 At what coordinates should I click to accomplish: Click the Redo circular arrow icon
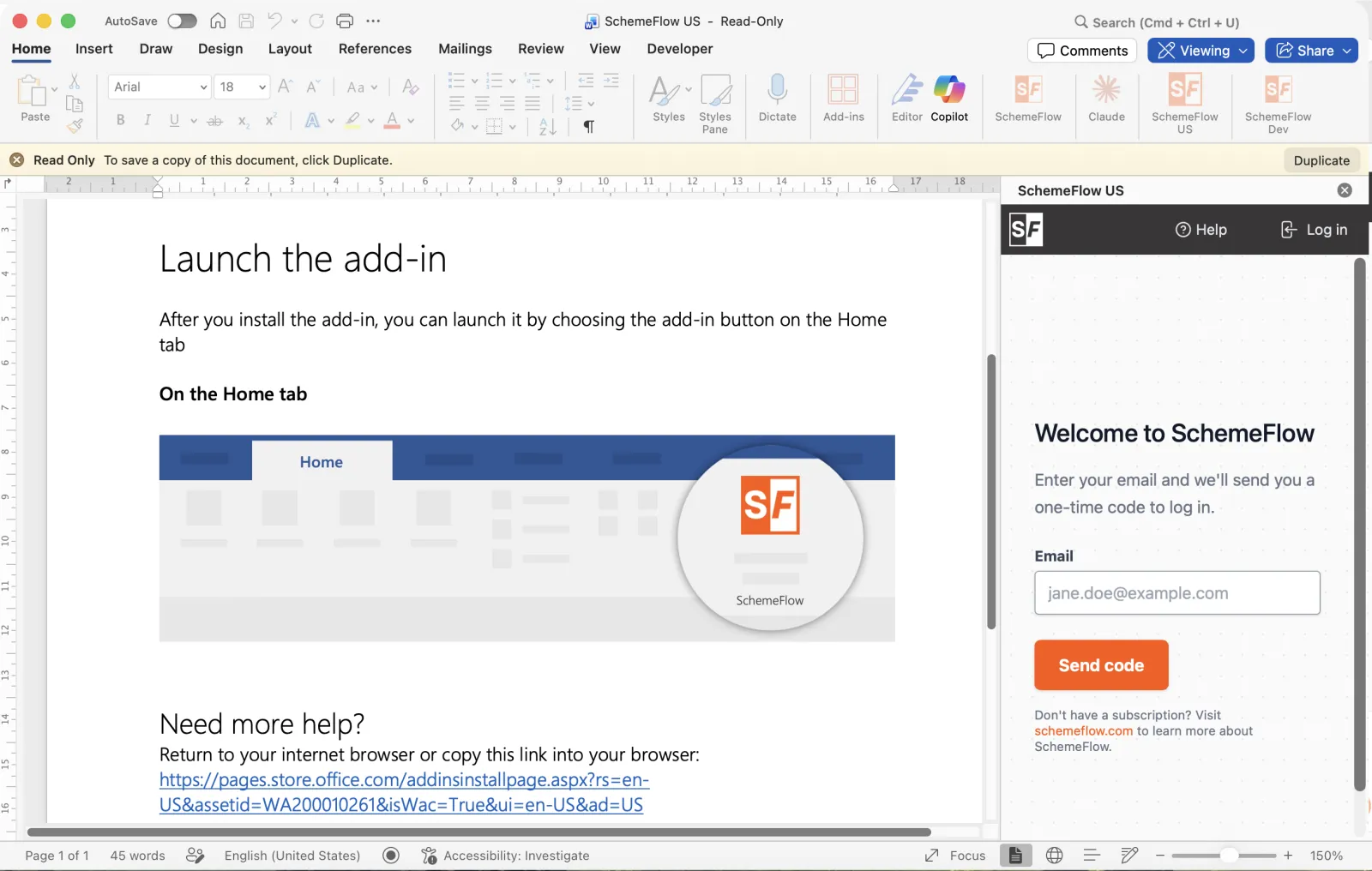click(316, 21)
